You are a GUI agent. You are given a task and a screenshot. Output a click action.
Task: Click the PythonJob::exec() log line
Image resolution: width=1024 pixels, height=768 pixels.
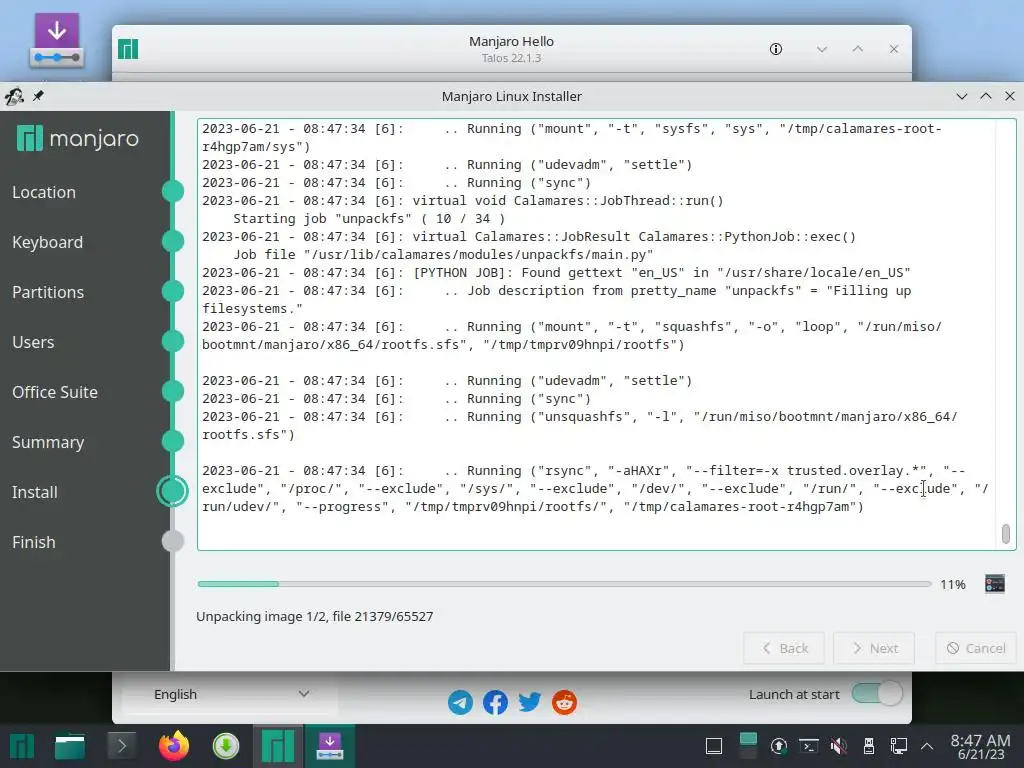click(528, 236)
